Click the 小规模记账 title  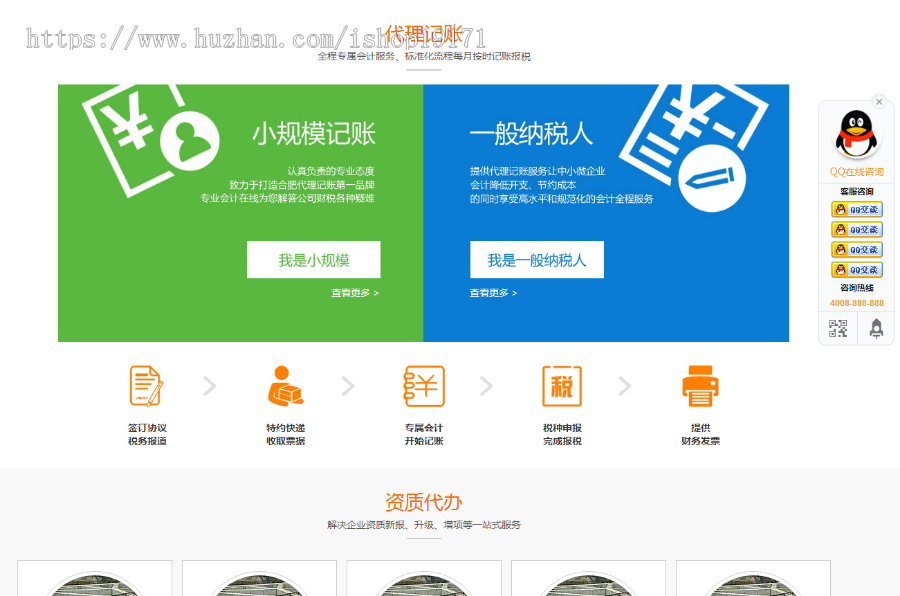click(x=313, y=134)
